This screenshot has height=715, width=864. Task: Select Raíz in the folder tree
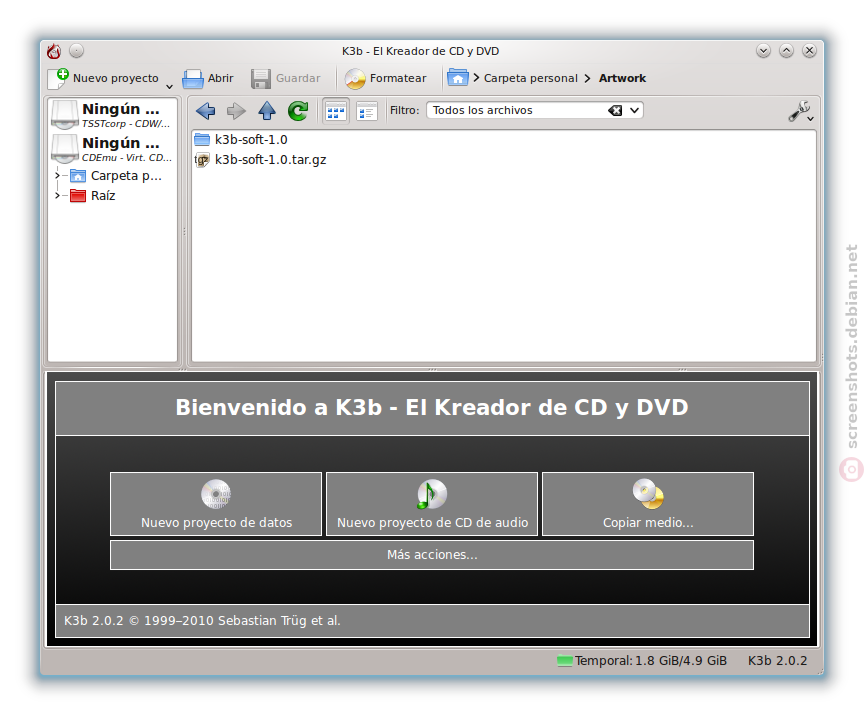click(93, 196)
